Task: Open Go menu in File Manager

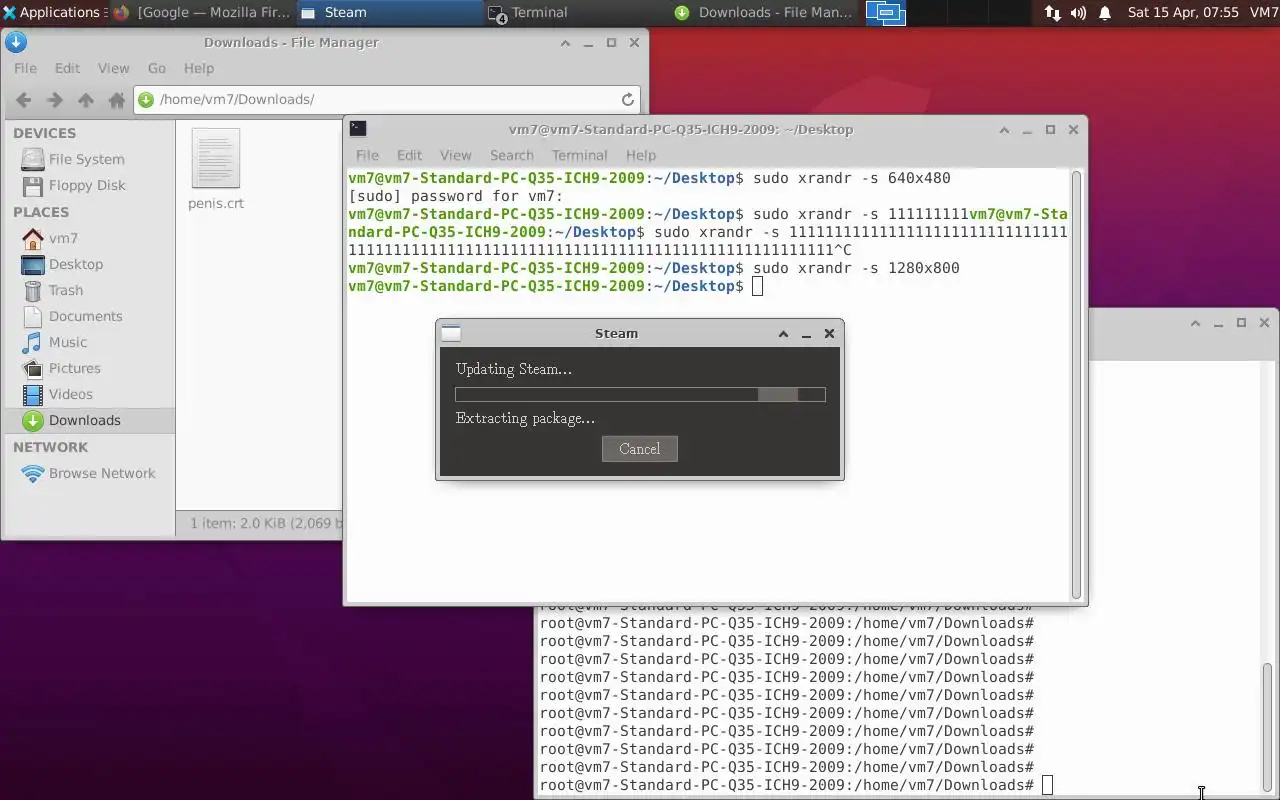Action: coord(157,68)
